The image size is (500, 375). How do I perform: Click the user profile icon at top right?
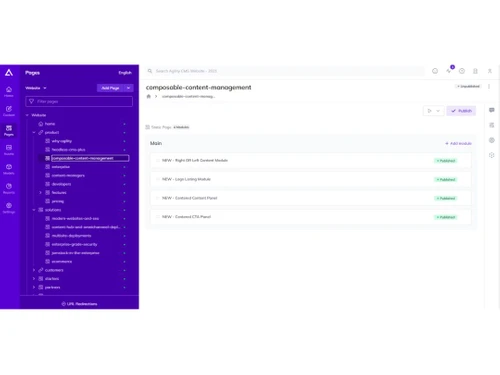[490, 71]
